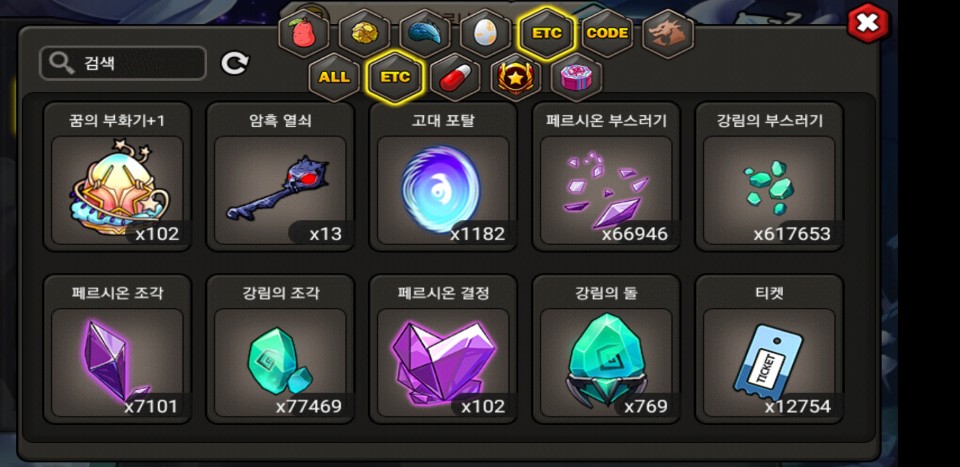Open the dragon head category icon
Screen dimensions: 960x467
[x=668, y=34]
